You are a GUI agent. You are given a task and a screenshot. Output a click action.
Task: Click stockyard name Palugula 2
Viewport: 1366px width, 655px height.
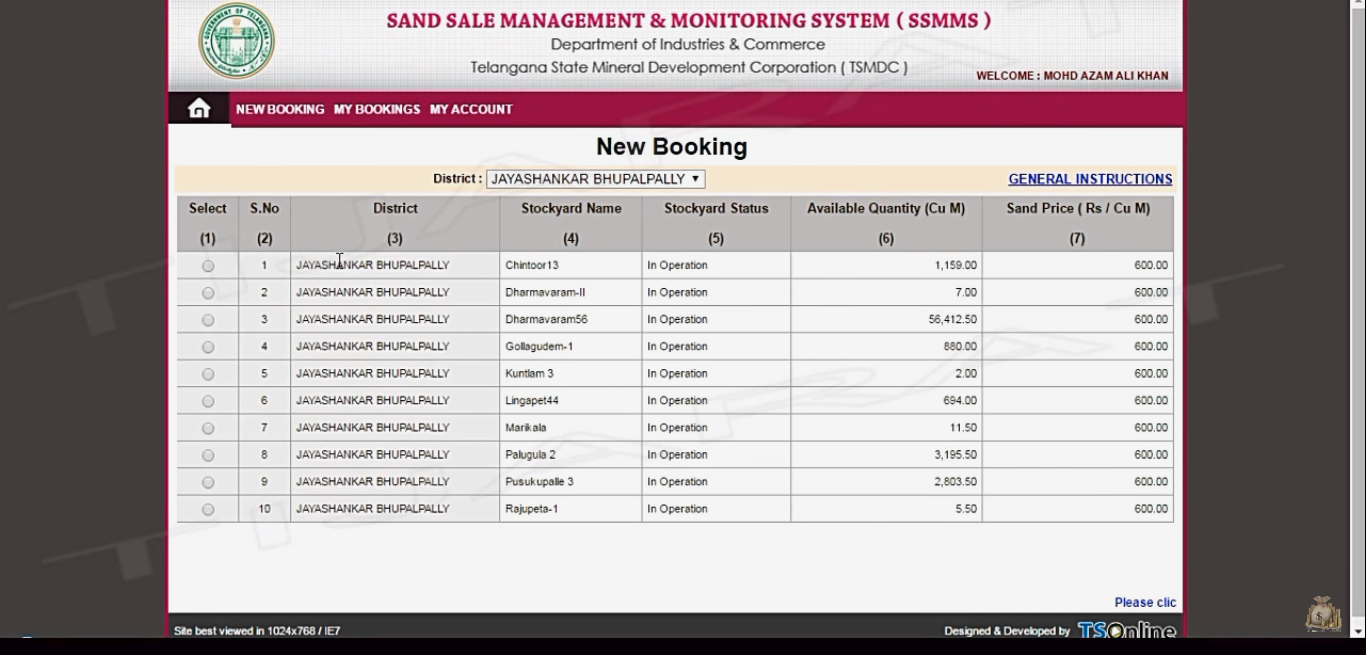coord(530,454)
